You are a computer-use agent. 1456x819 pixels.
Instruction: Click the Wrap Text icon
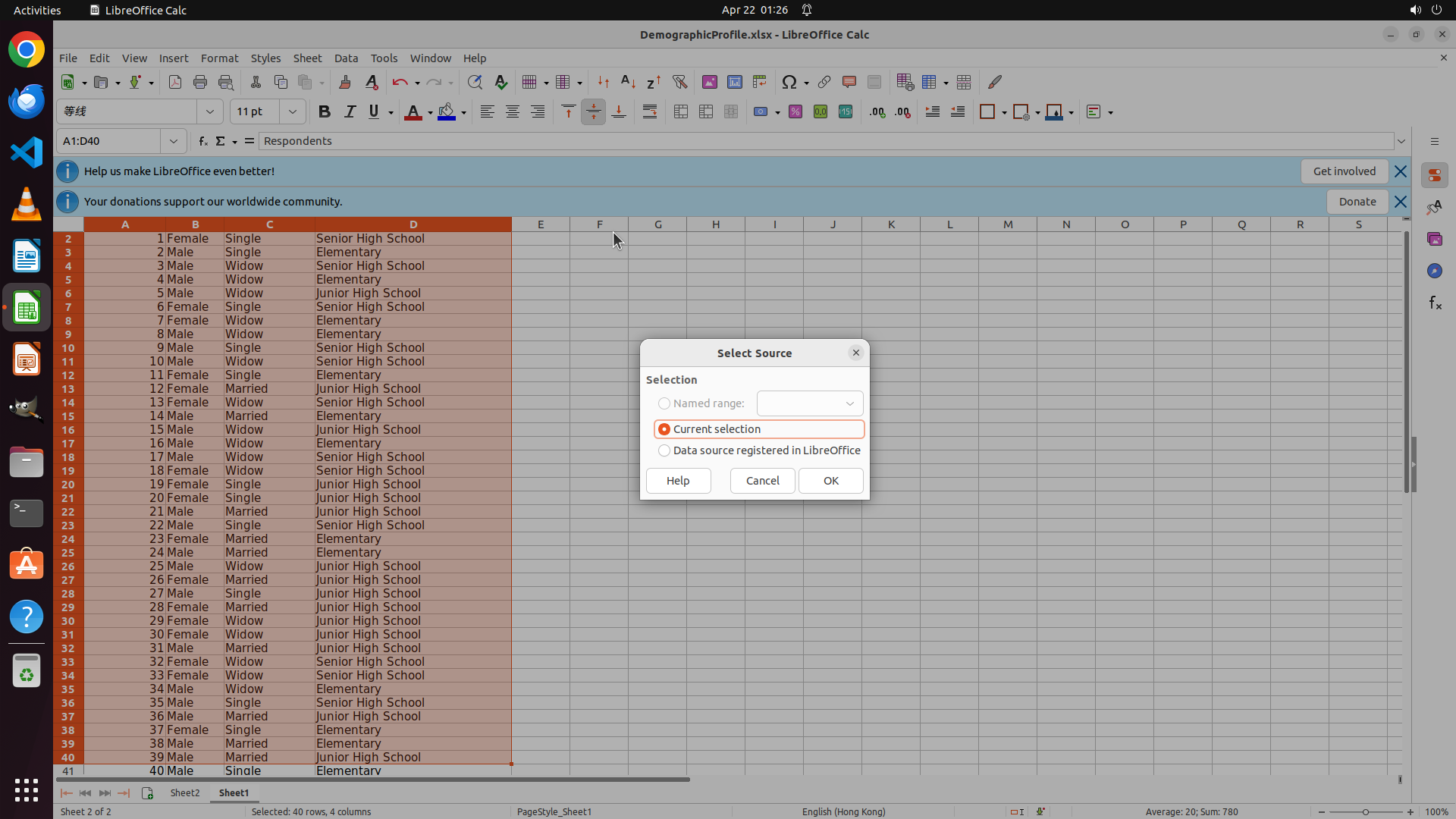click(650, 111)
